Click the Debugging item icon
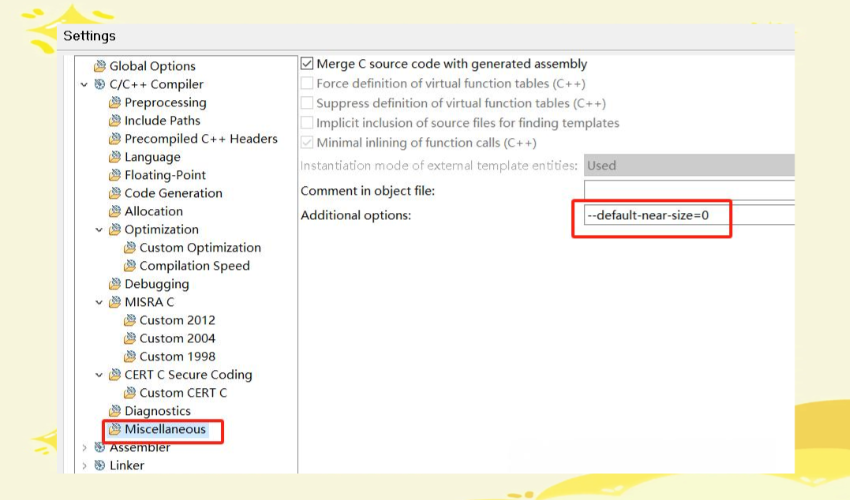This screenshot has height=500, width=850. tap(115, 284)
